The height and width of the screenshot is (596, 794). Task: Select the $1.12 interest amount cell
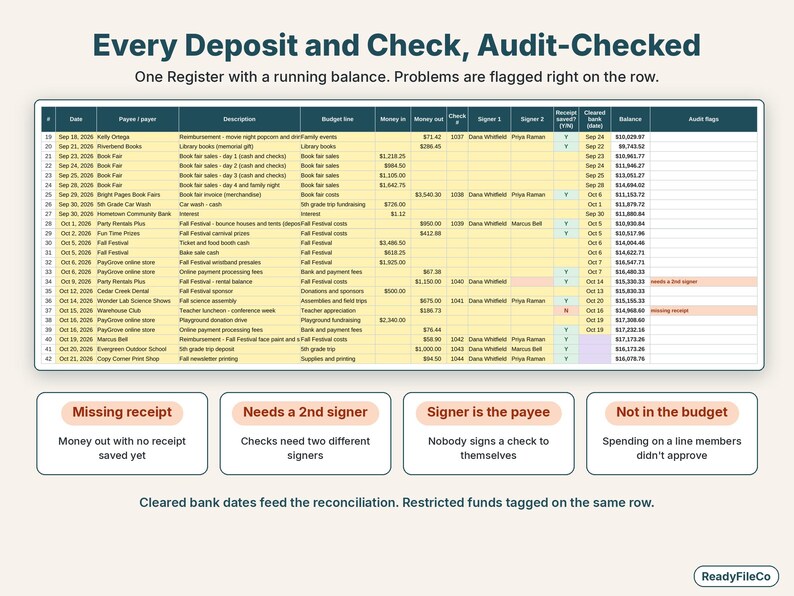(393, 214)
